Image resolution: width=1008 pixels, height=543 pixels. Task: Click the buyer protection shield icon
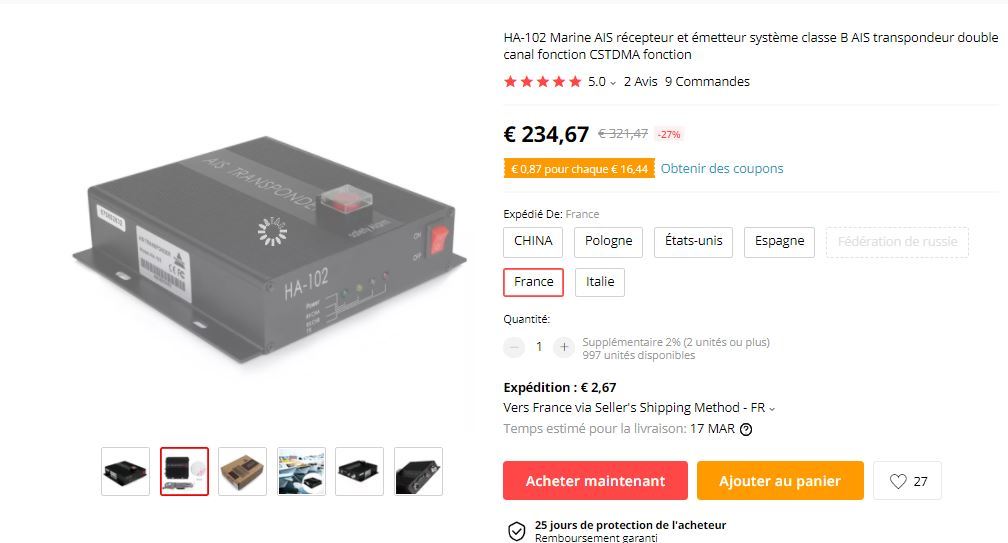click(516, 531)
